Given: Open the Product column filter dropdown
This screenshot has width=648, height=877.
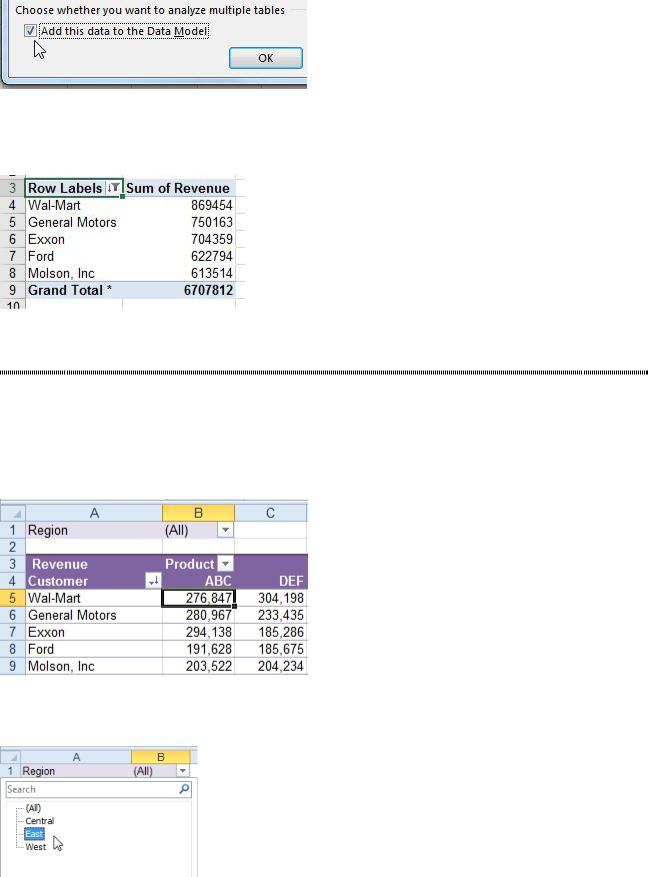Looking at the screenshot, I should 225,564.
